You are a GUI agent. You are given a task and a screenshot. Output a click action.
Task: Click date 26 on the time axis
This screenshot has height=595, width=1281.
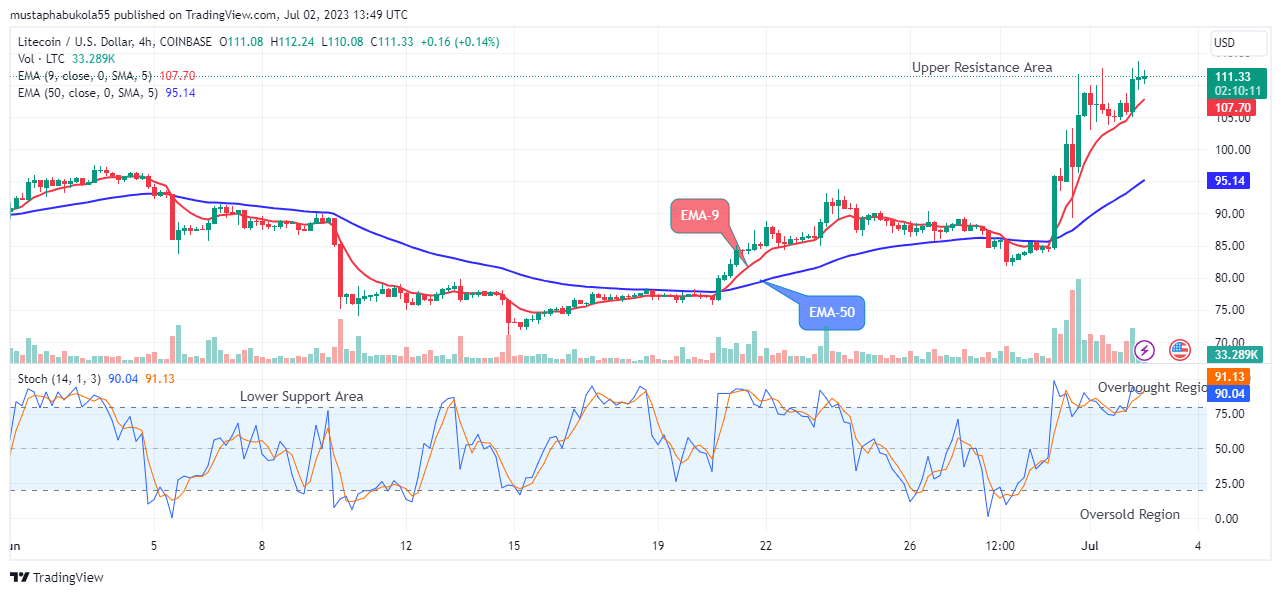coord(909,546)
